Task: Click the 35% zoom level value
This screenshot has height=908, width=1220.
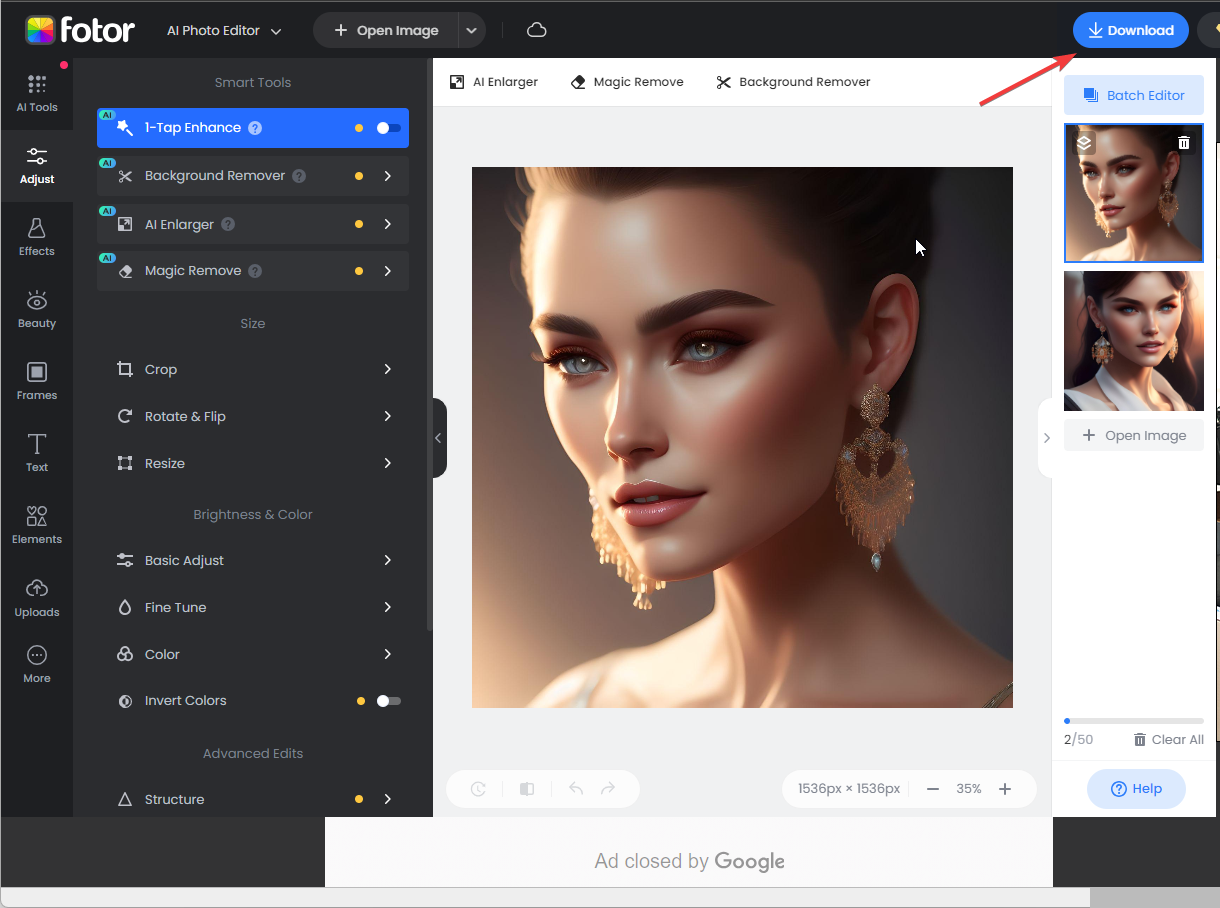Action: (969, 789)
